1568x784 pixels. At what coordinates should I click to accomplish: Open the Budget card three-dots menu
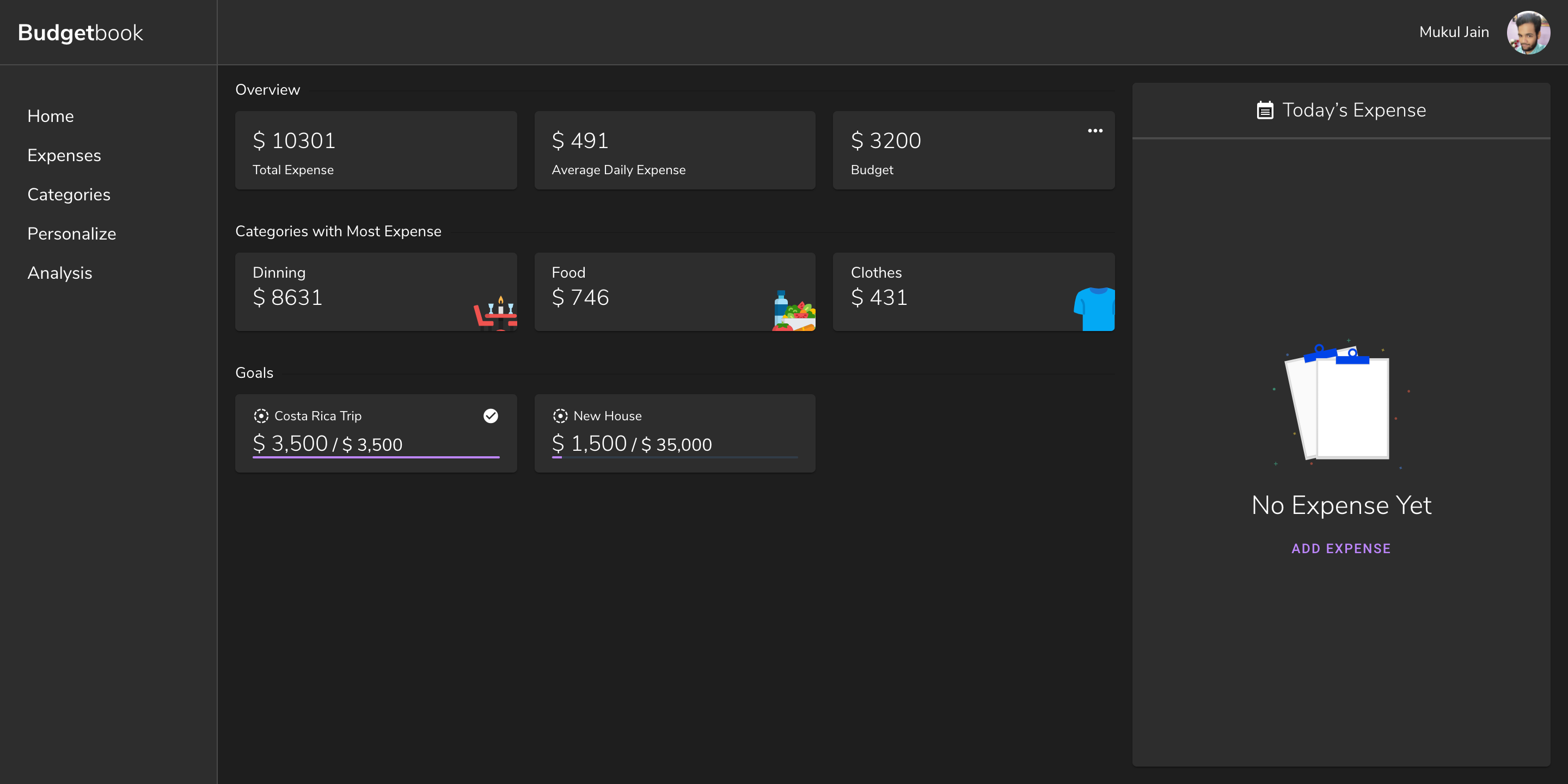1094,131
